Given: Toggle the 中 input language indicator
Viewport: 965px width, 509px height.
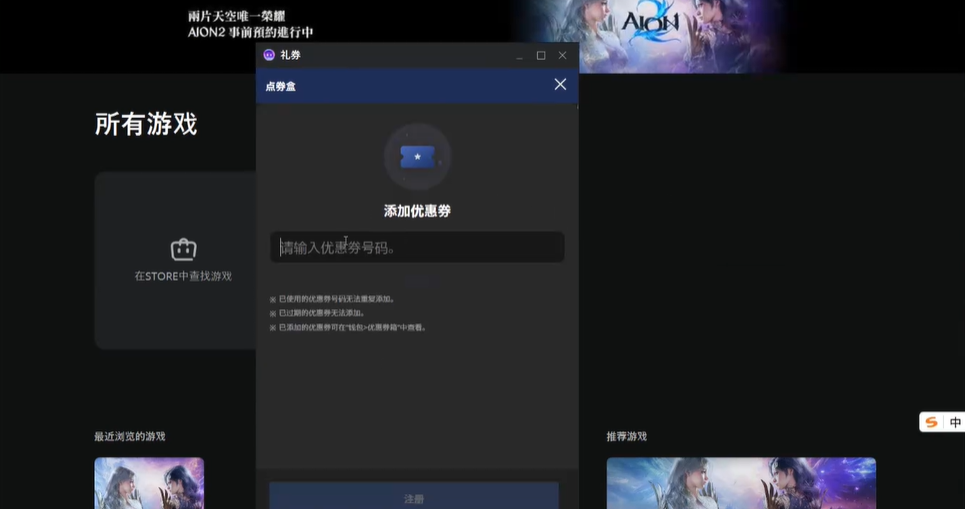Looking at the screenshot, I should pos(955,422).
